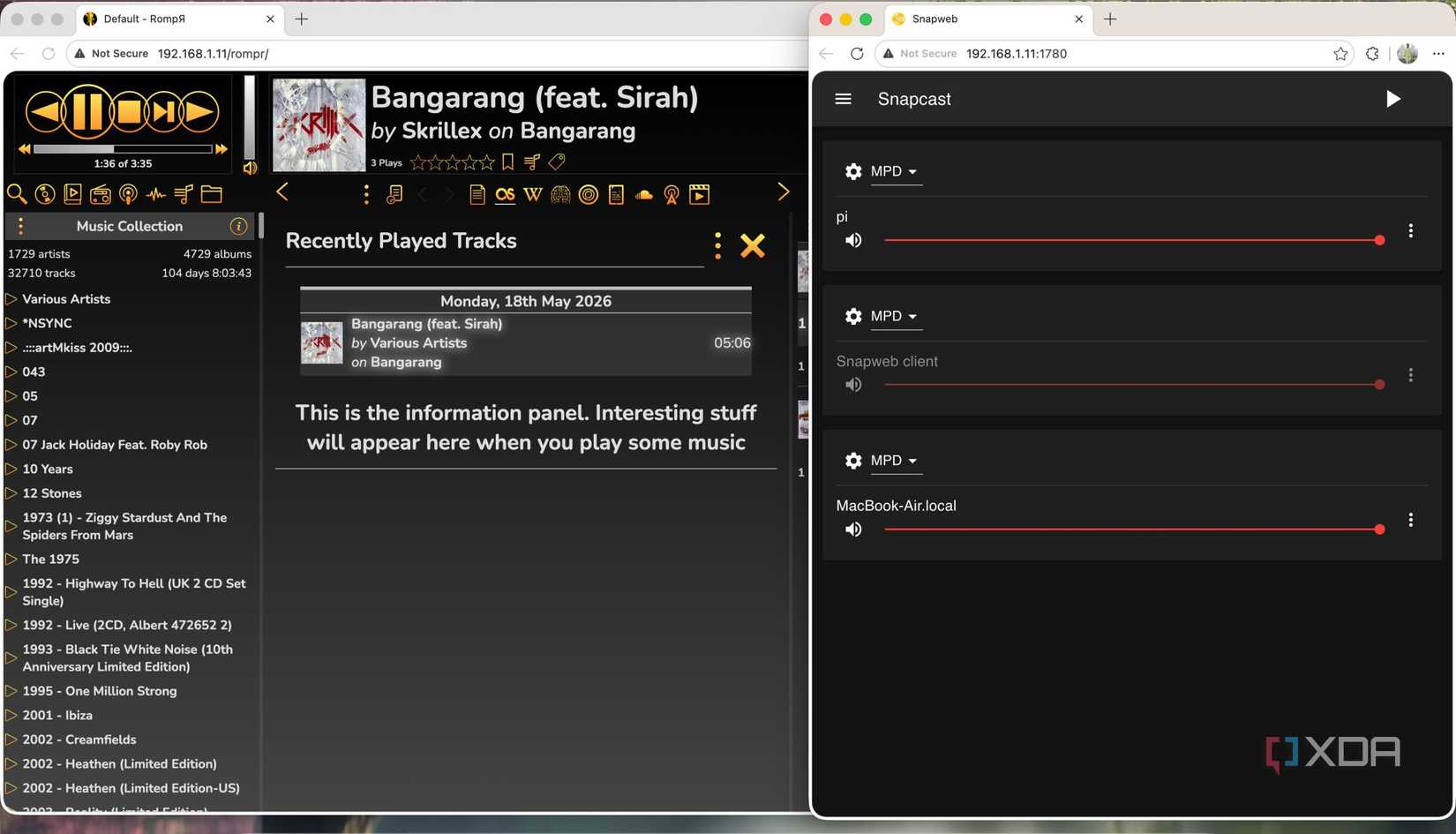
Task: Pause playback in RompR
Action: (x=86, y=112)
